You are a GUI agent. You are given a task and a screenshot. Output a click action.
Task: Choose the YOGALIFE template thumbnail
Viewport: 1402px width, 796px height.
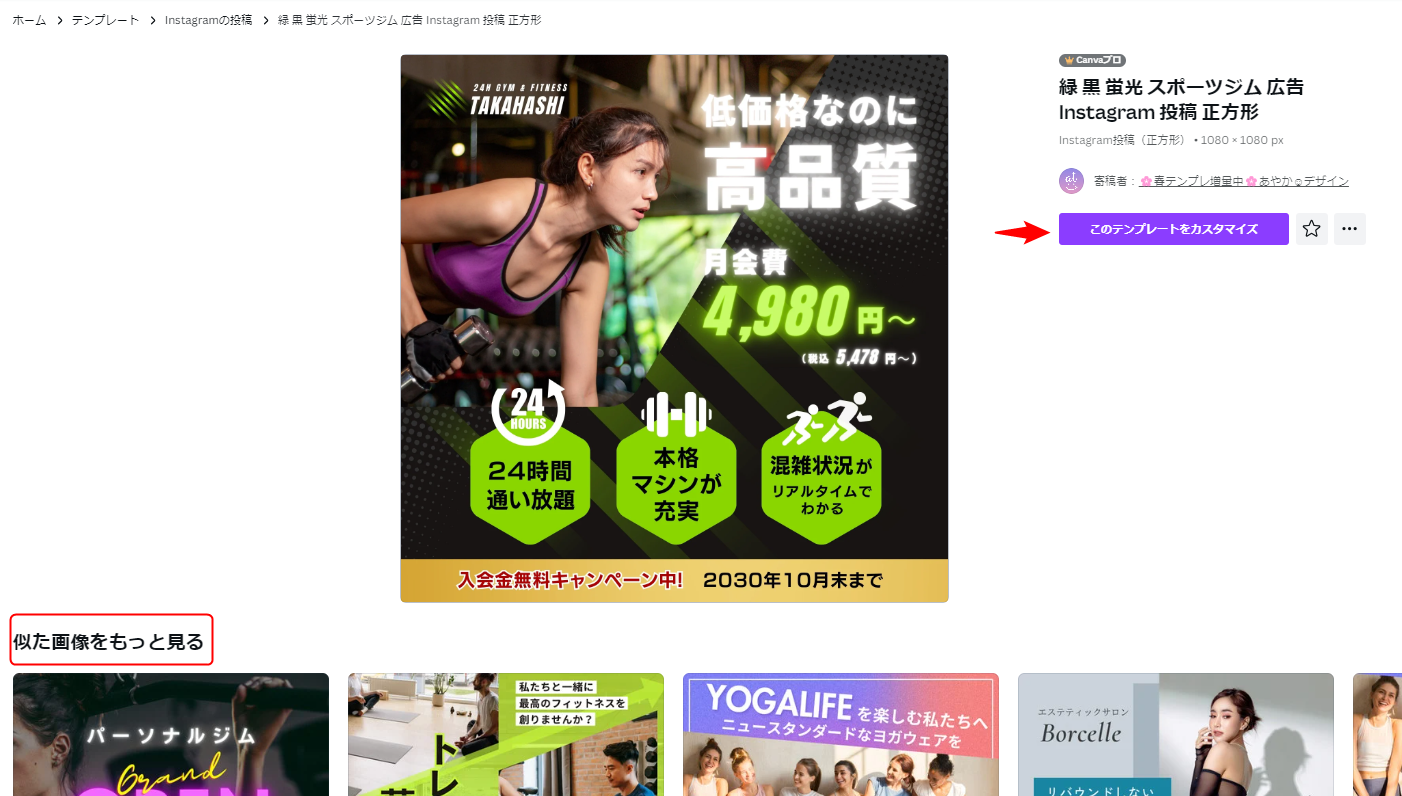tap(840, 735)
